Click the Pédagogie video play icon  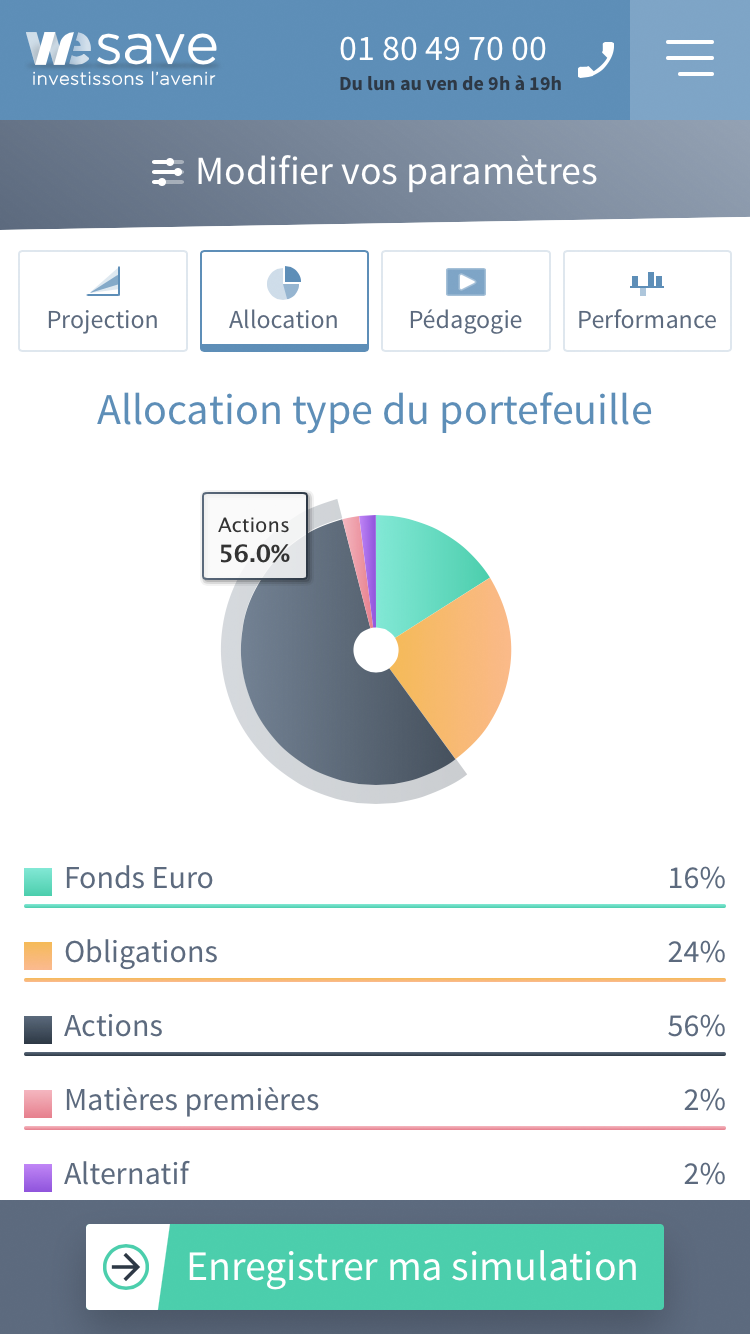465,282
